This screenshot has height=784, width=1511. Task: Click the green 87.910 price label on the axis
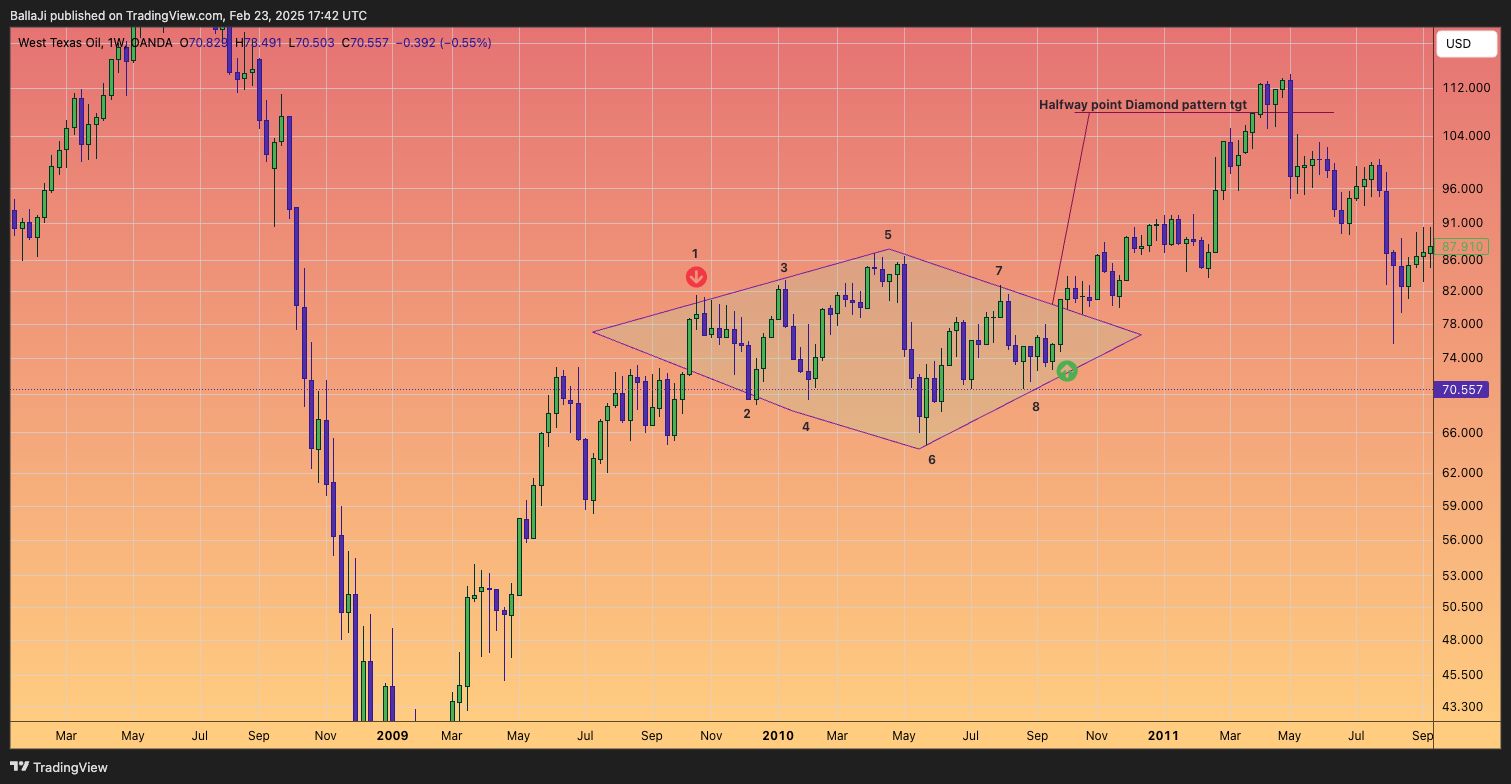[x=1461, y=246]
